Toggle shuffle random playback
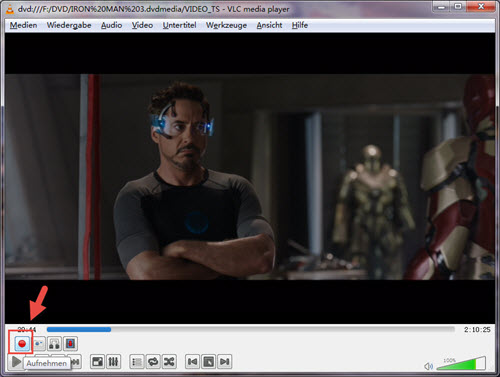The width and height of the screenshot is (500, 377). (169, 362)
